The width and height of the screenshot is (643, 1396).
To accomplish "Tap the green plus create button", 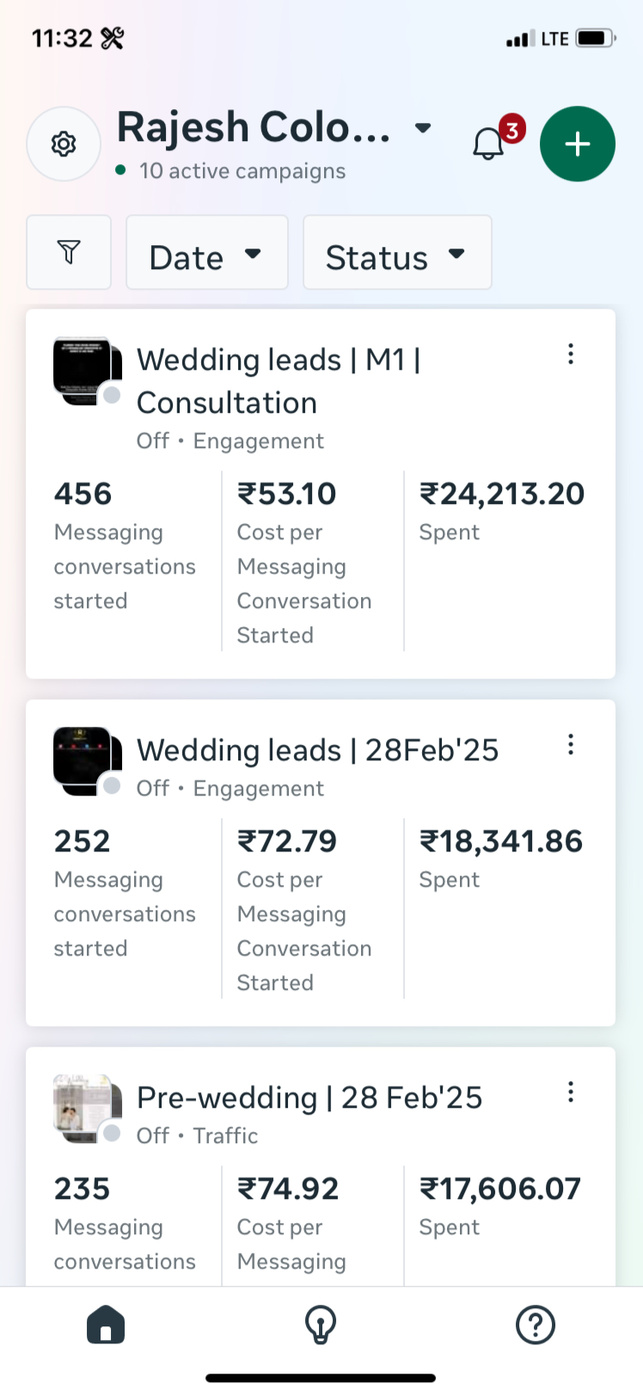I will (x=577, y=144).
